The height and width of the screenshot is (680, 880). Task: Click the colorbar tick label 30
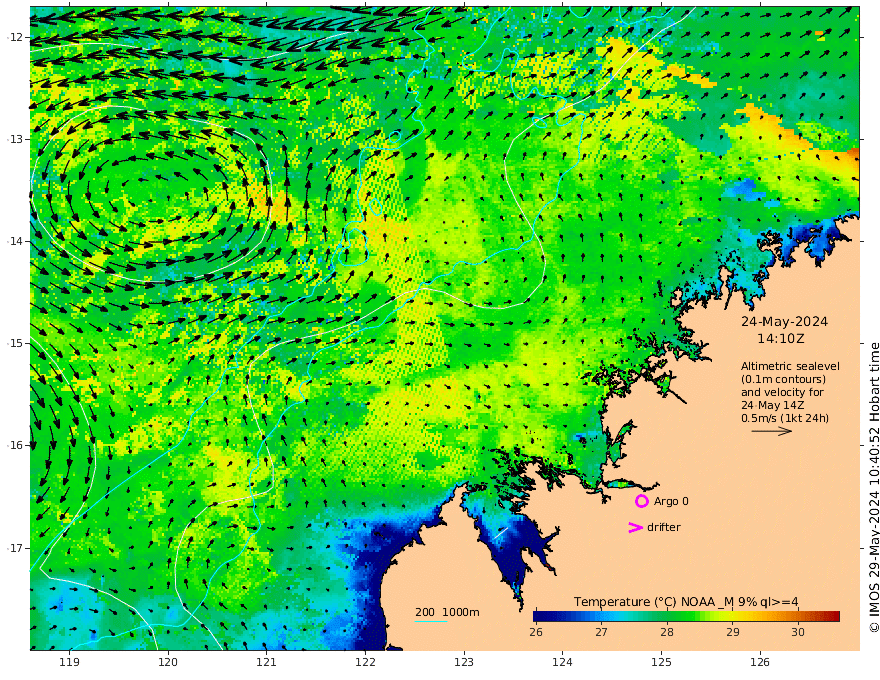(x=798, y=632)
